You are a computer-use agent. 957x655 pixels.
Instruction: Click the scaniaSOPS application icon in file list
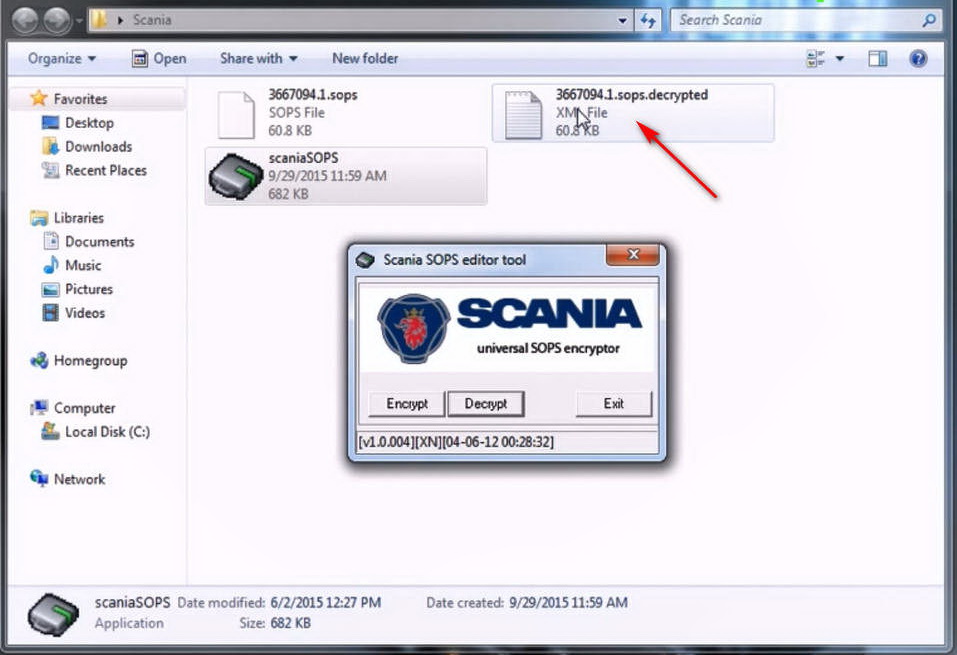click(236, 176)
